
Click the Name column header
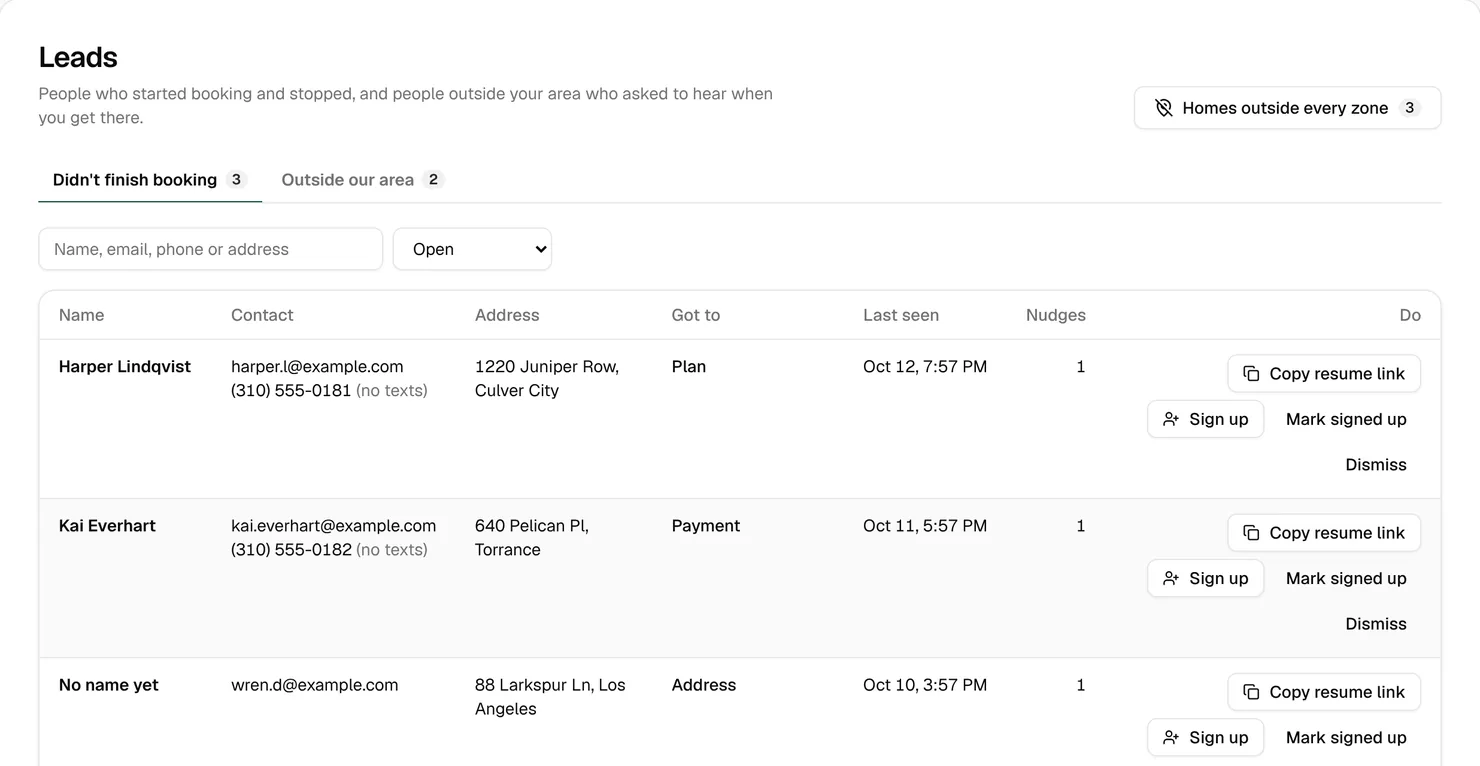pyautogui.click(x=81, y=315)
